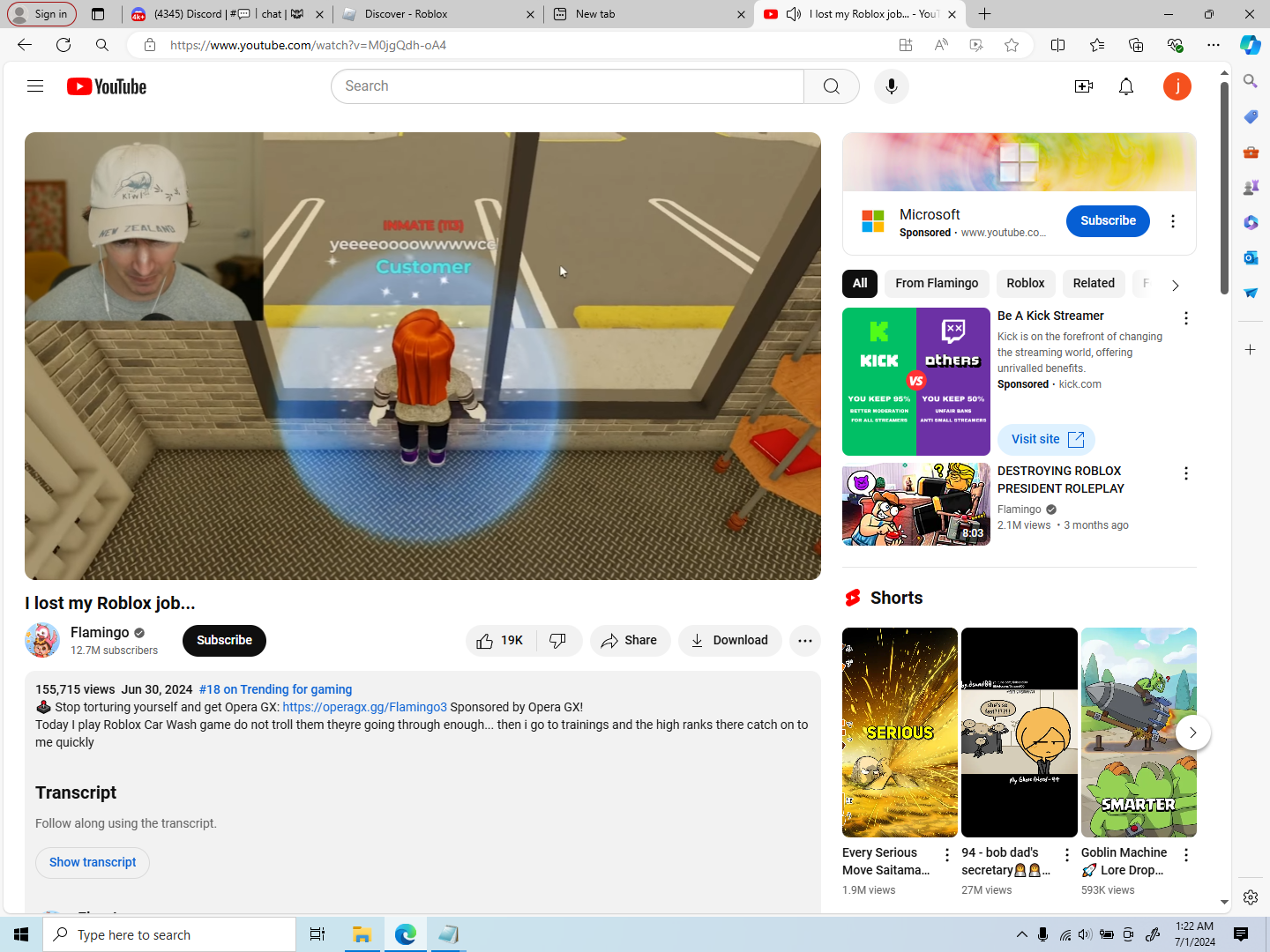The height and width of the screenshot is (952, 1270).
Task: Open Edge sidebar settings gear
Action: point(1251,897)
